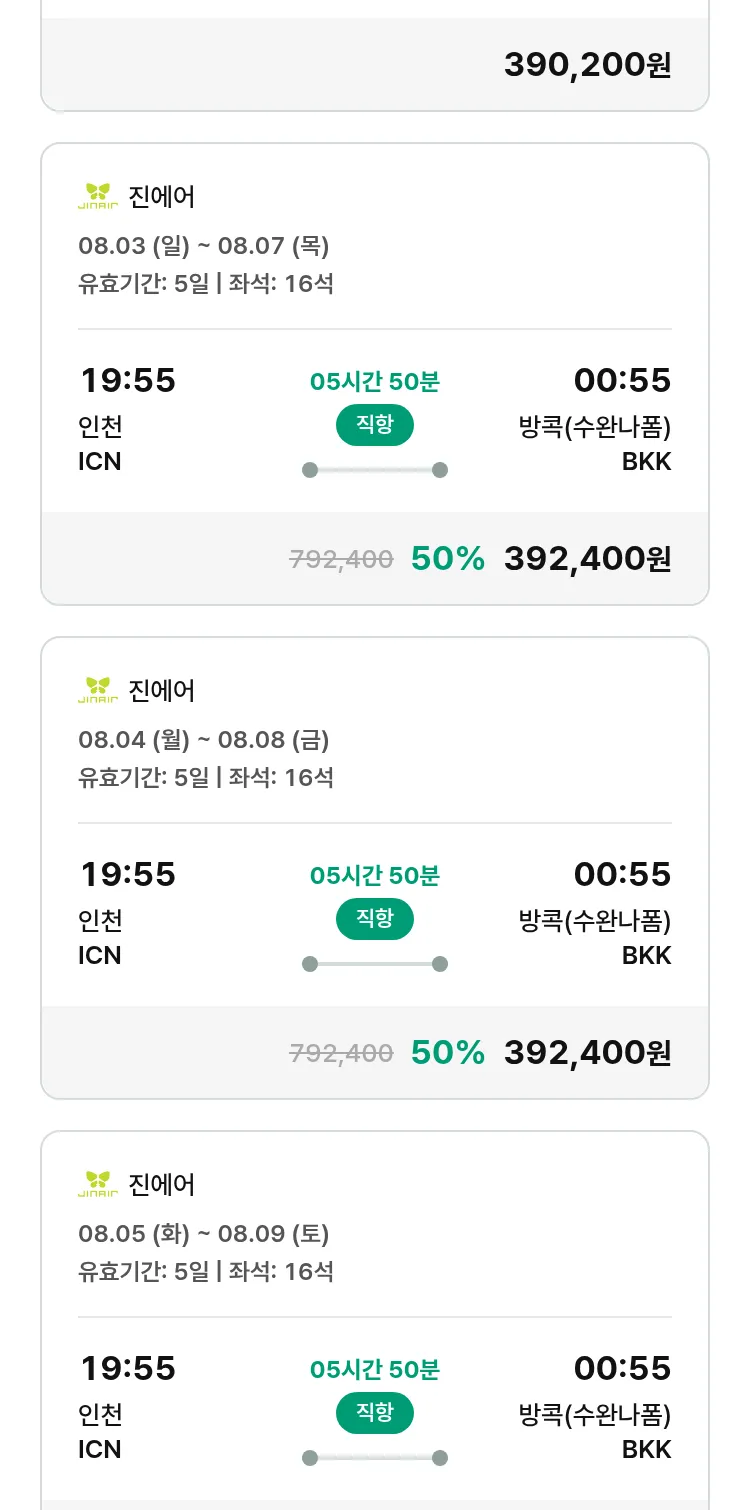Viewport: 750px width, 1510px height.
Task: Click the 50% discount on the 08.04 flight
Action: tap(448, 1053)
